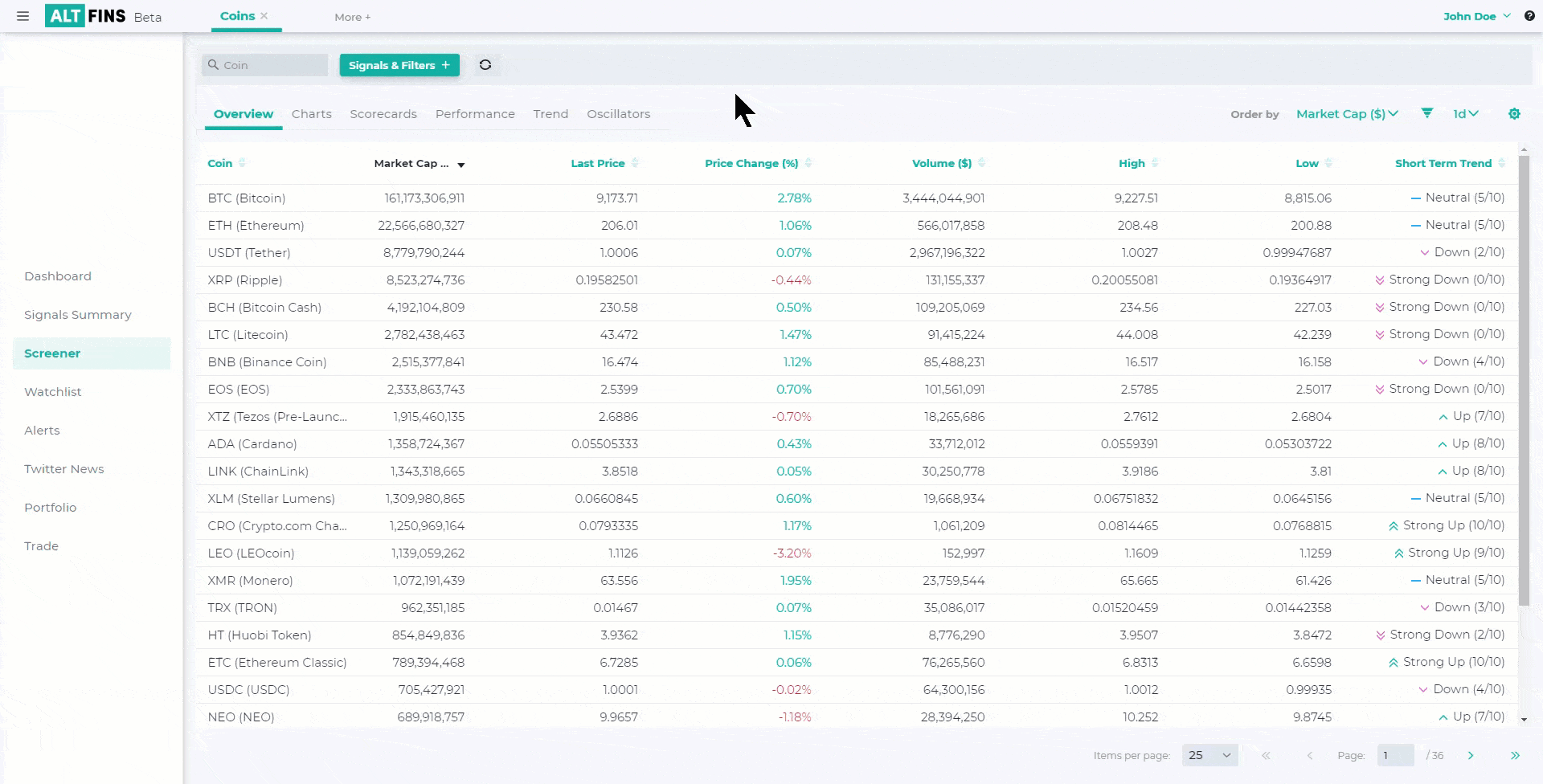Open Dashboard in the sidebar

[x=58, y=276]
